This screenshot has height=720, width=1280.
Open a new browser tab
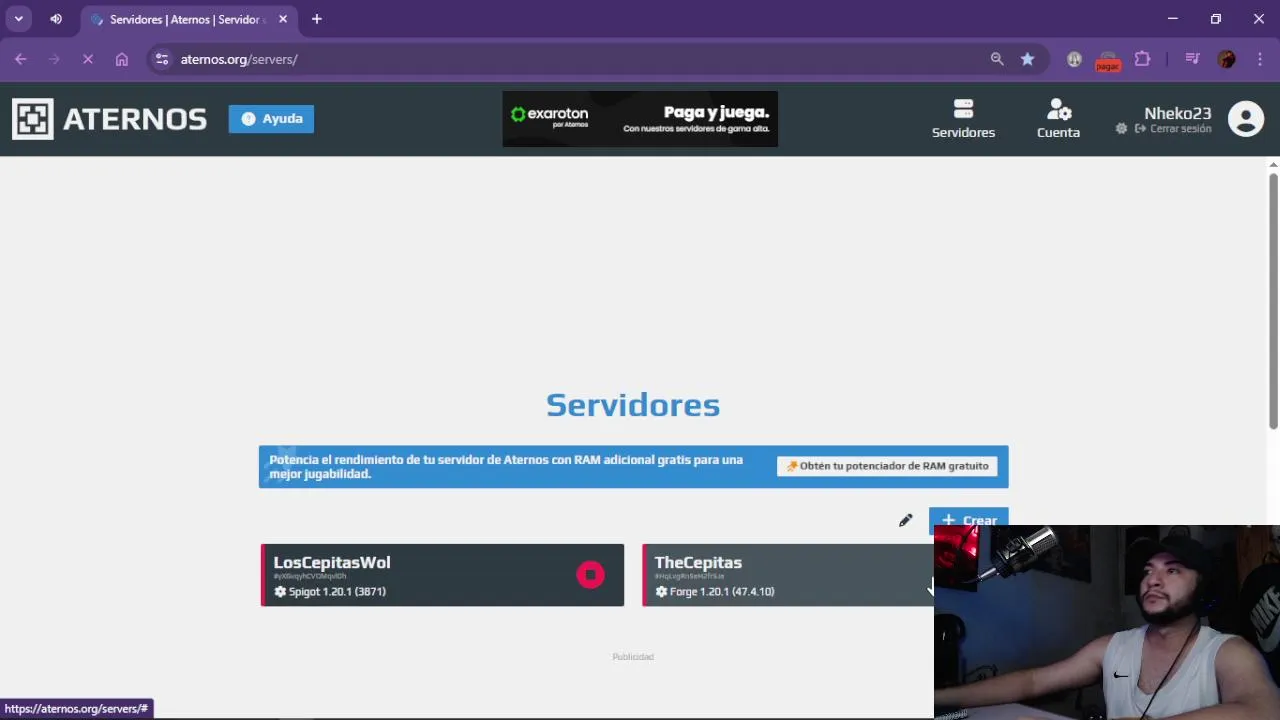pos(316,19)
